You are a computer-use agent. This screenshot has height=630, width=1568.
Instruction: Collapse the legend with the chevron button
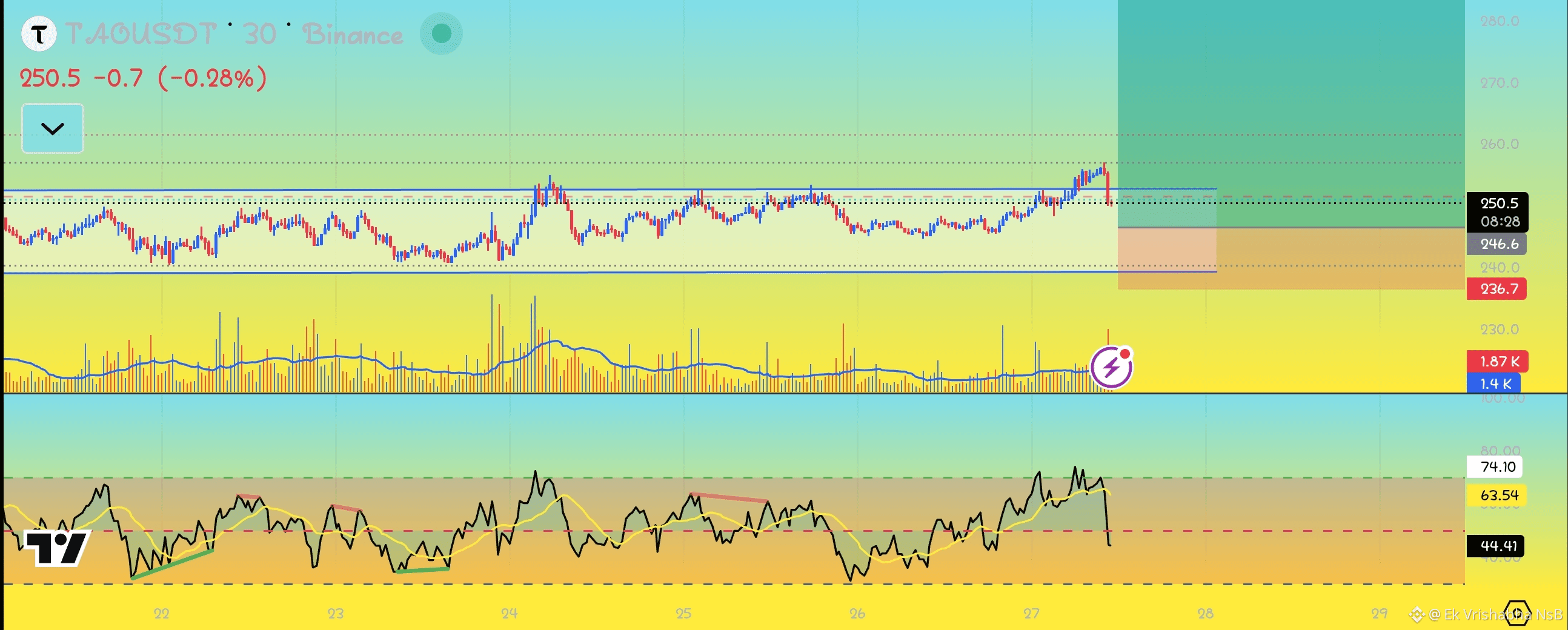pyautogui.click(x=52, y=128)
